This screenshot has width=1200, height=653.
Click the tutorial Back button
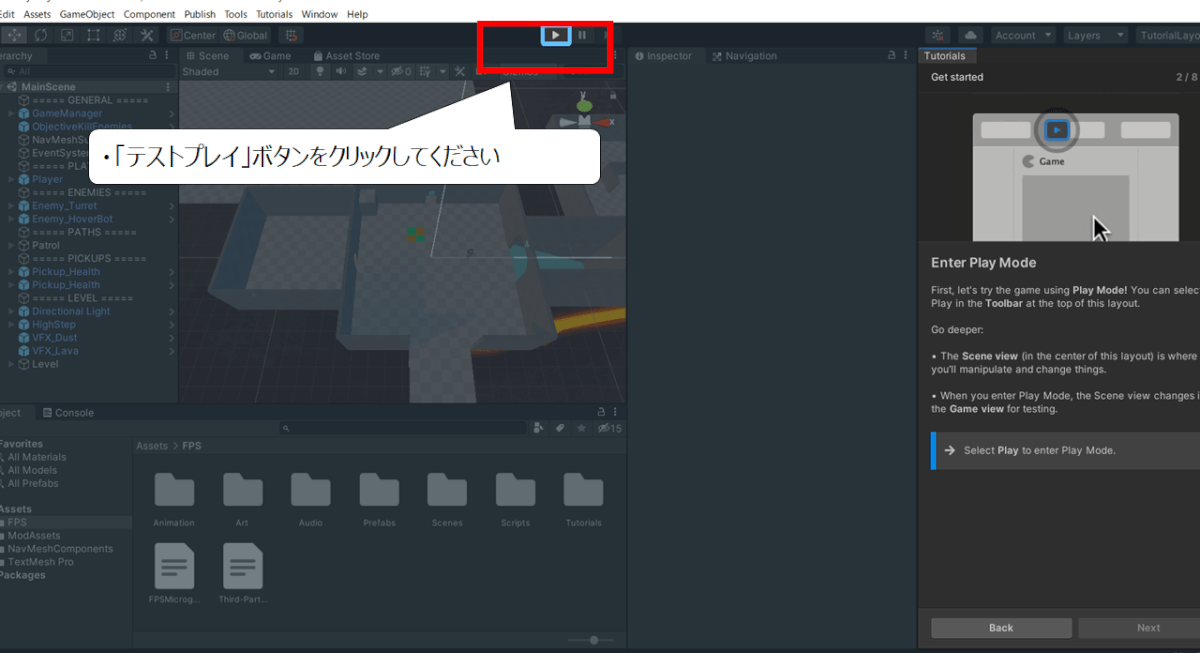tap(1001, 628)
